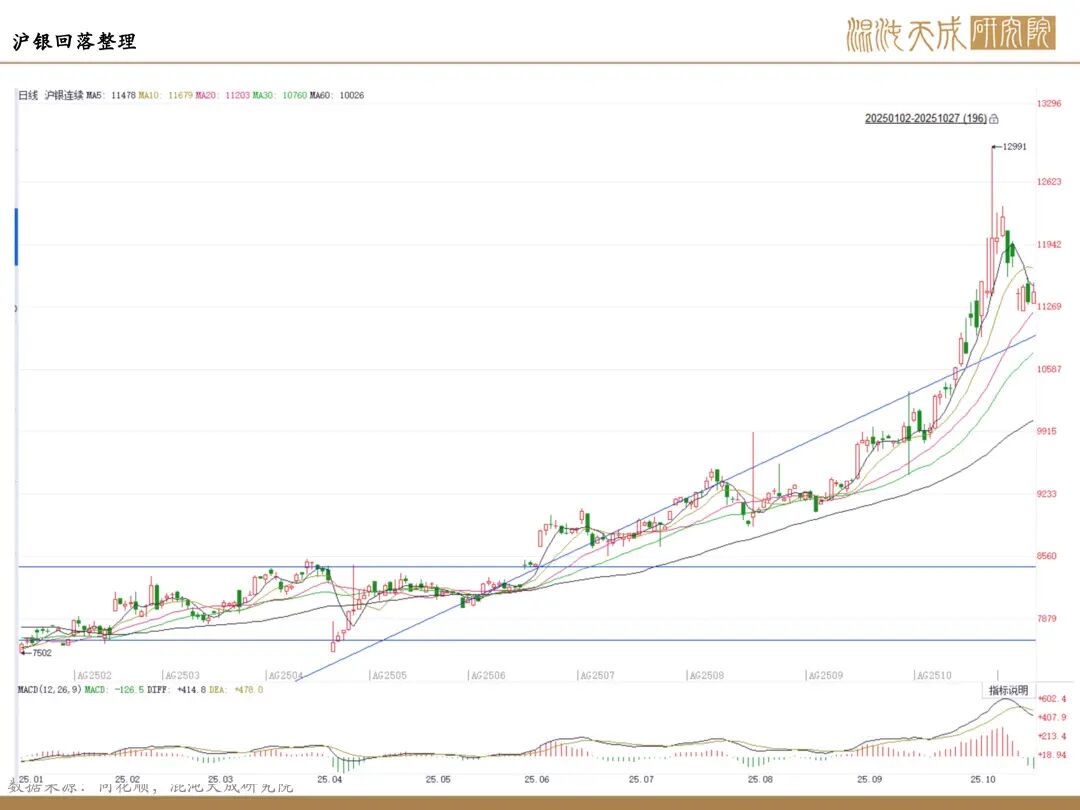1080x810 pixels.
Task: Click the 25.08 date axis label
Action: point(760,779)
